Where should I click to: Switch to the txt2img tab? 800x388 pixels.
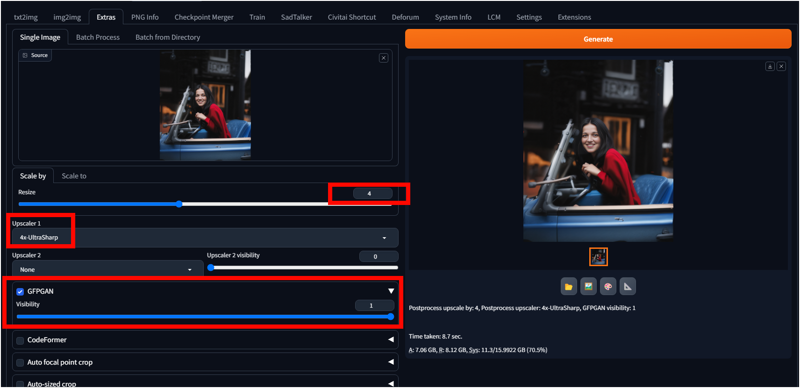pos(27,17)
